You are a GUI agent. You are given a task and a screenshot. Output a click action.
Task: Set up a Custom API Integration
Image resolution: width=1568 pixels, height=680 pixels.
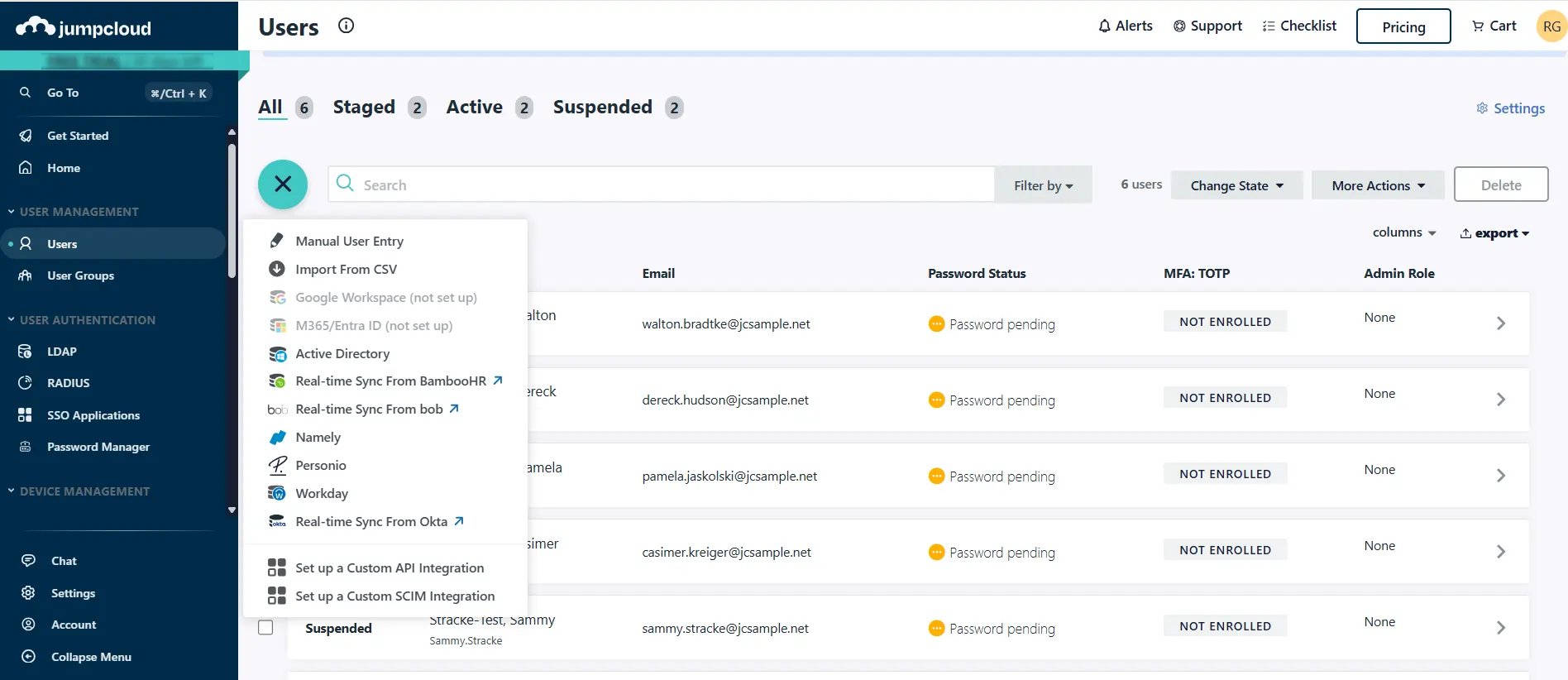[x=390, y=567]
